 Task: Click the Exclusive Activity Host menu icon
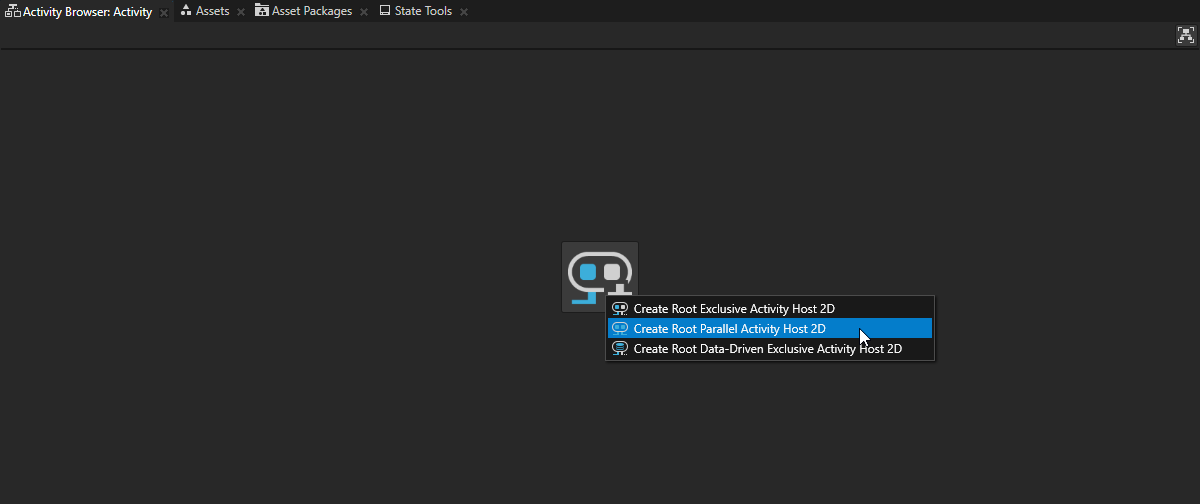[620, 309]
